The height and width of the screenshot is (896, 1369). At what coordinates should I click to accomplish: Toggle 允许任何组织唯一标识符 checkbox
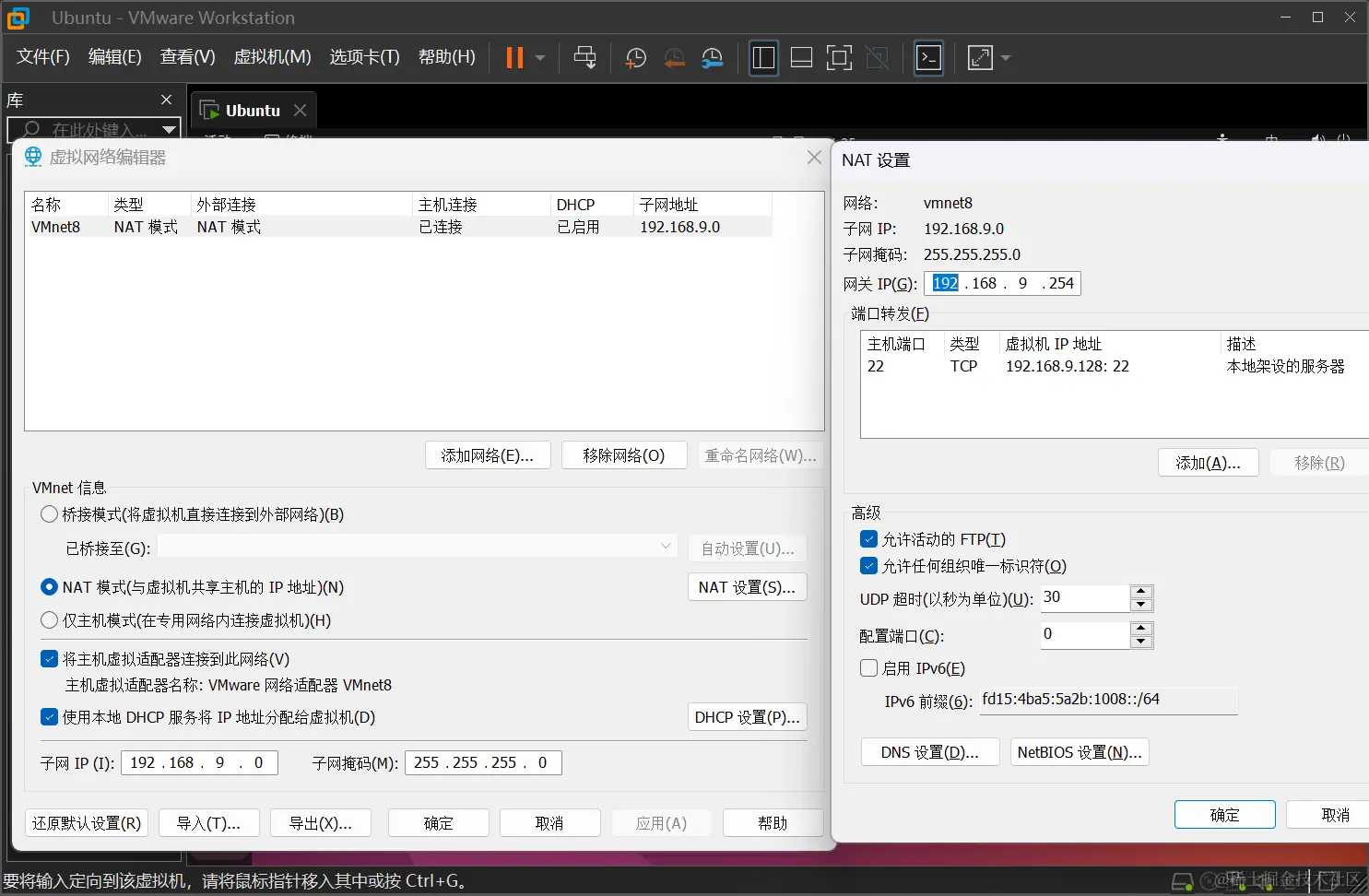(x=868, y=566)
